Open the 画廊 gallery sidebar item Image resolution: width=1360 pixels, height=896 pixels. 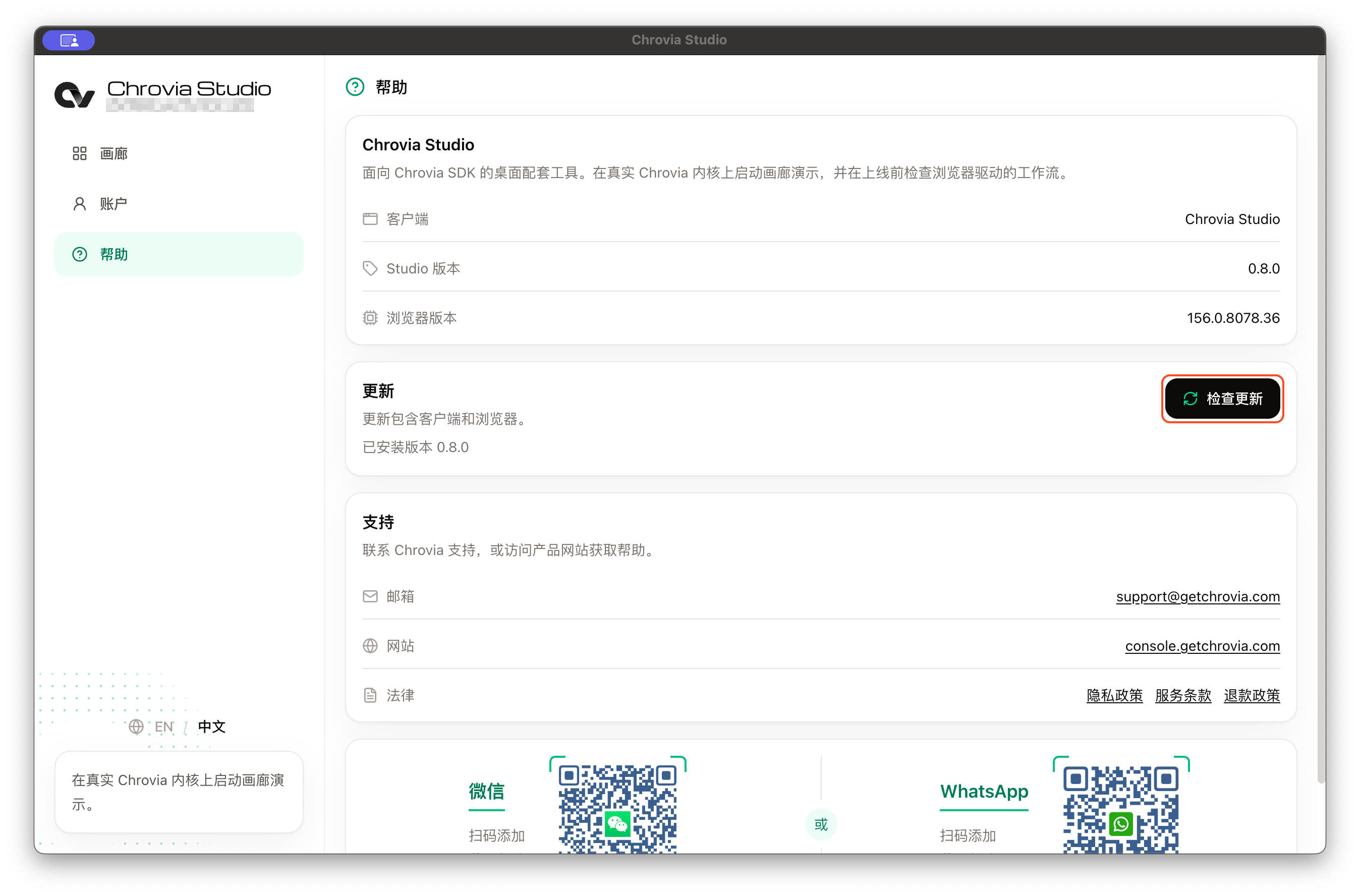tap(179, 153)
